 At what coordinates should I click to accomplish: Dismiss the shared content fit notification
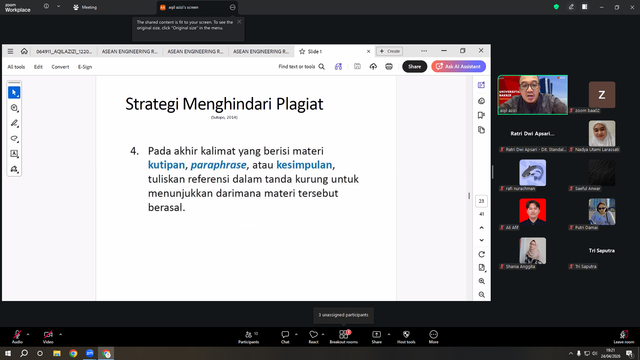tap(239, 22)
